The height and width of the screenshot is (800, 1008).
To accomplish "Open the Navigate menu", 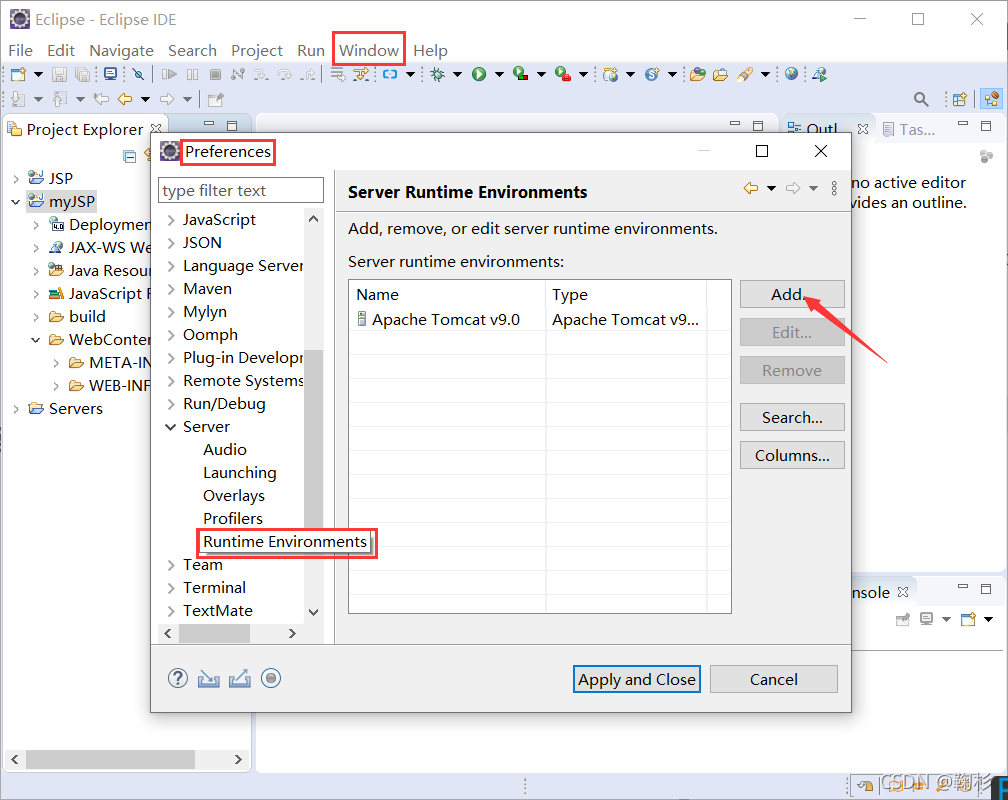I will (122, 51).
